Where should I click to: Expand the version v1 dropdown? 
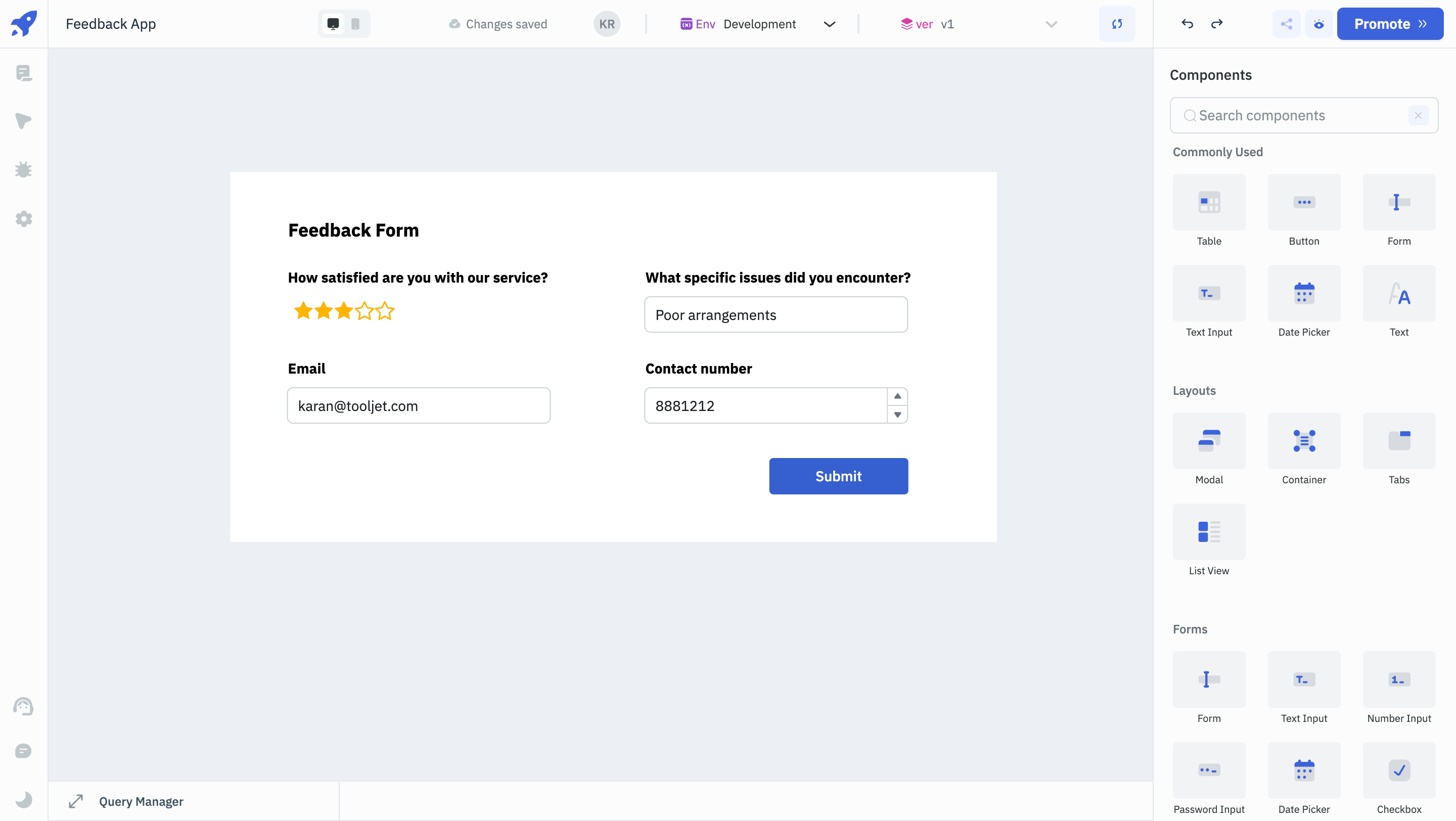click(x=1050, y=24)
